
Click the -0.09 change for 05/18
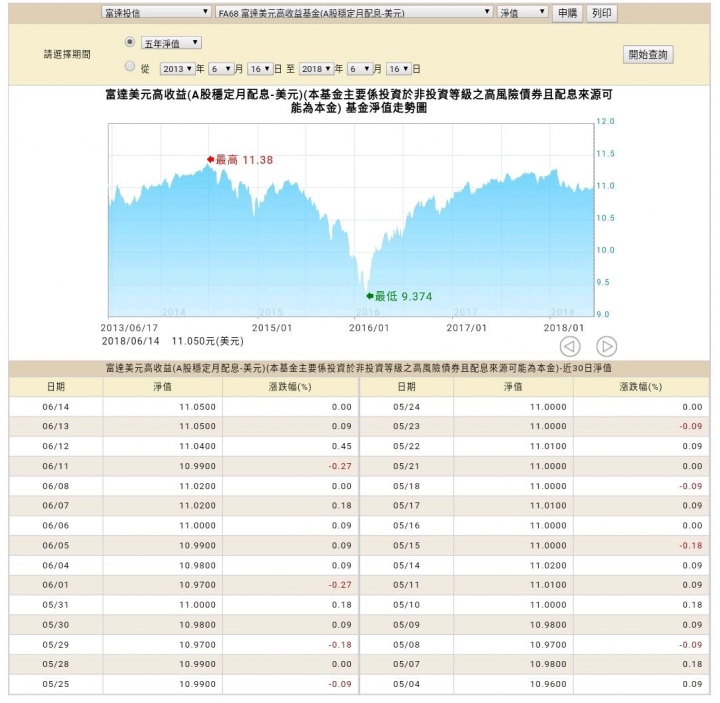(x=691, y=486)
